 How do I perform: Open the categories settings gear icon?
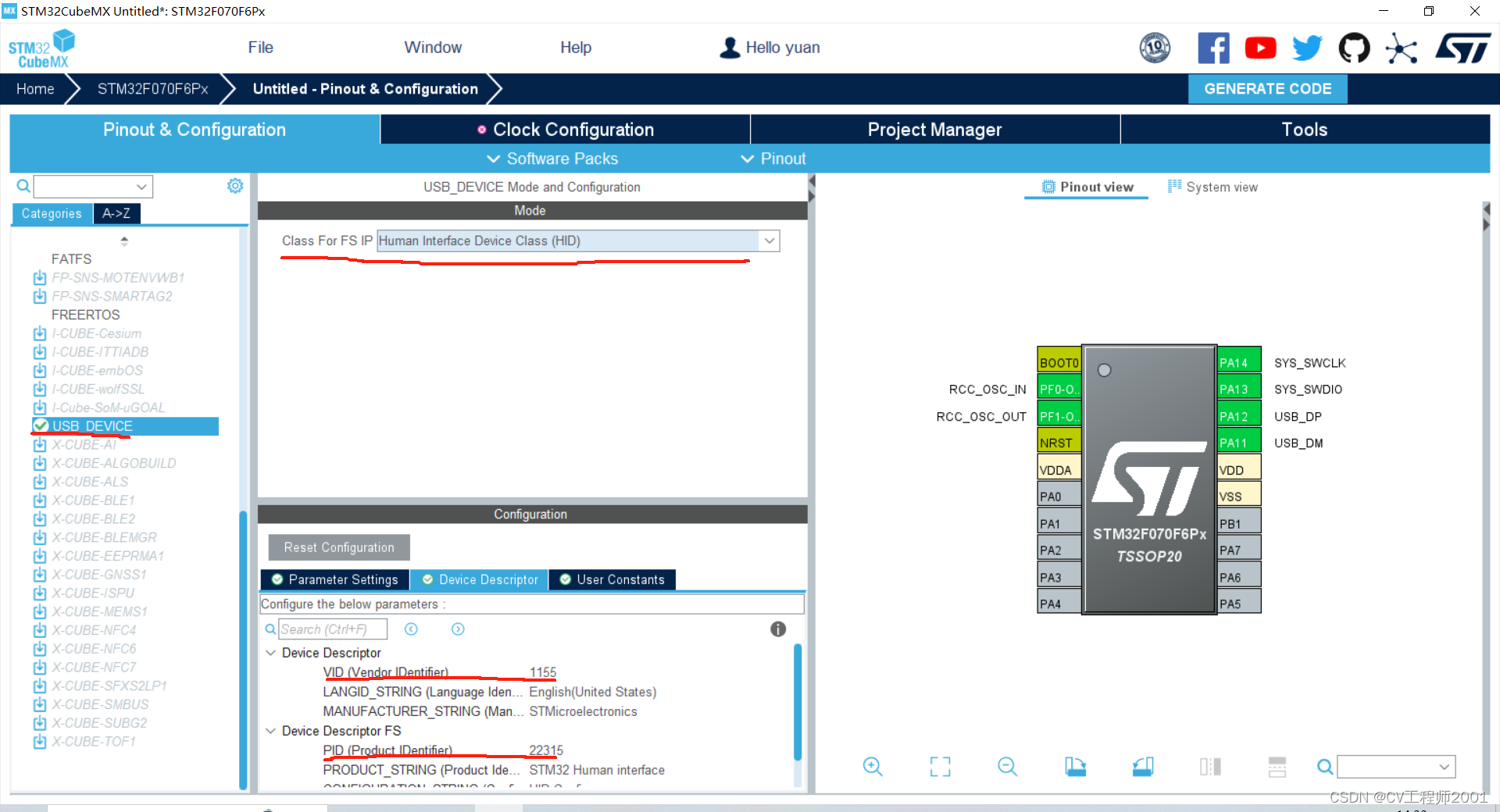pyautogui.click(x=235, y=186)
